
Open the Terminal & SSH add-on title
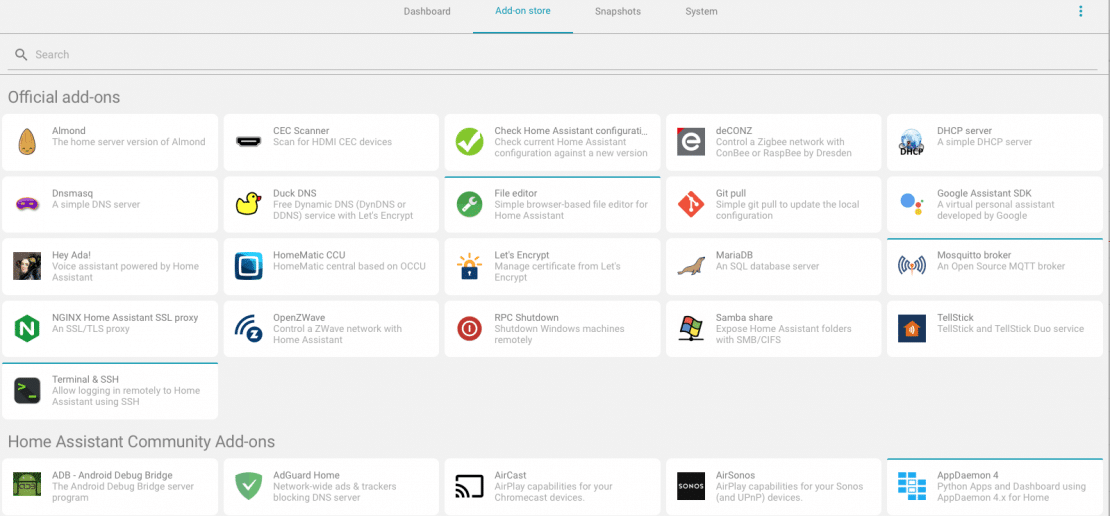(85, 379)
